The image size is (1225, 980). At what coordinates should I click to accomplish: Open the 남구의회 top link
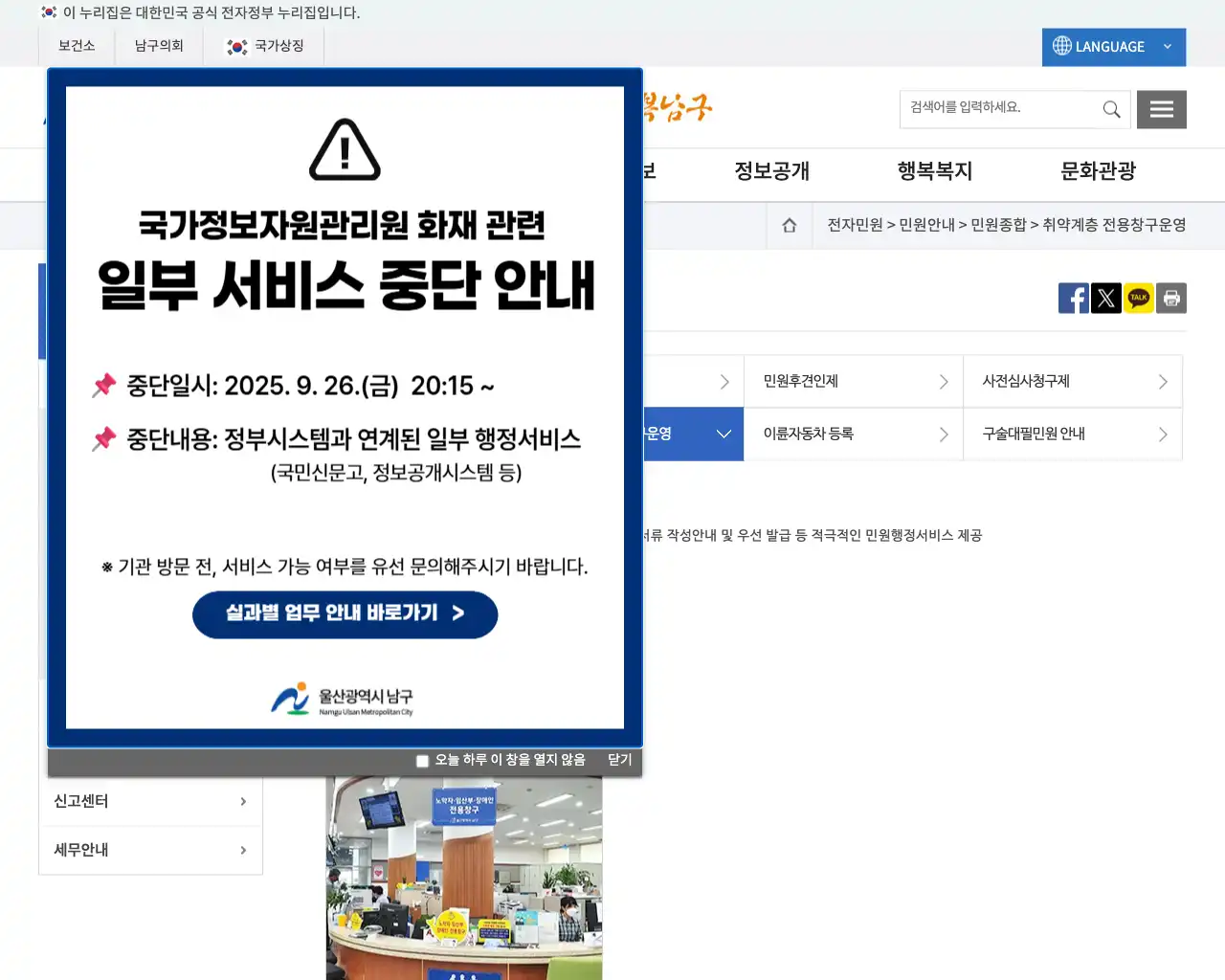click(x=159, y=46)
